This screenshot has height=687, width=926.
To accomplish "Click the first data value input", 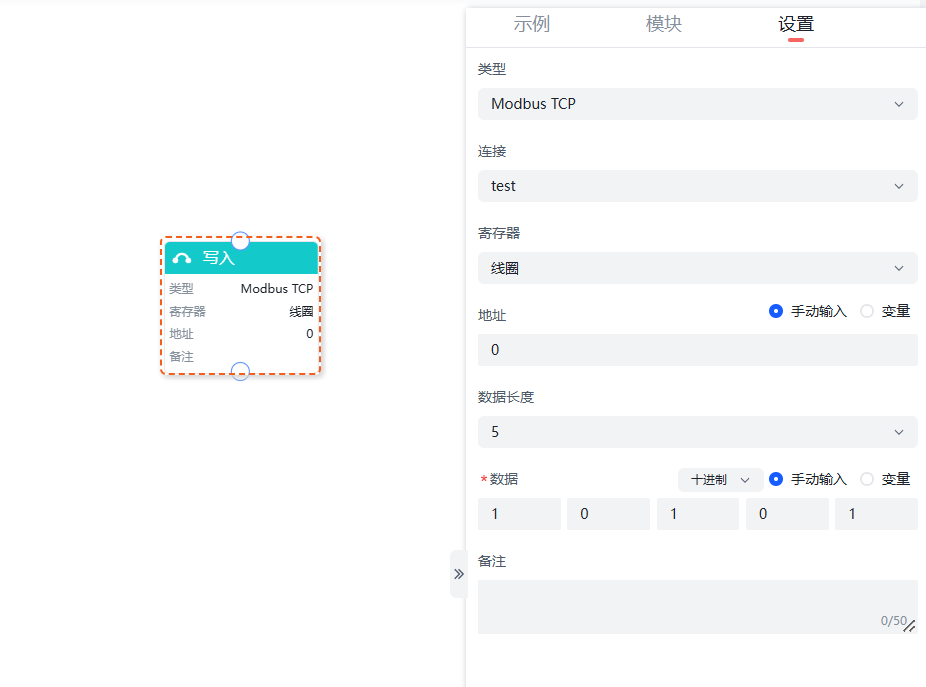I will [519, 514].
